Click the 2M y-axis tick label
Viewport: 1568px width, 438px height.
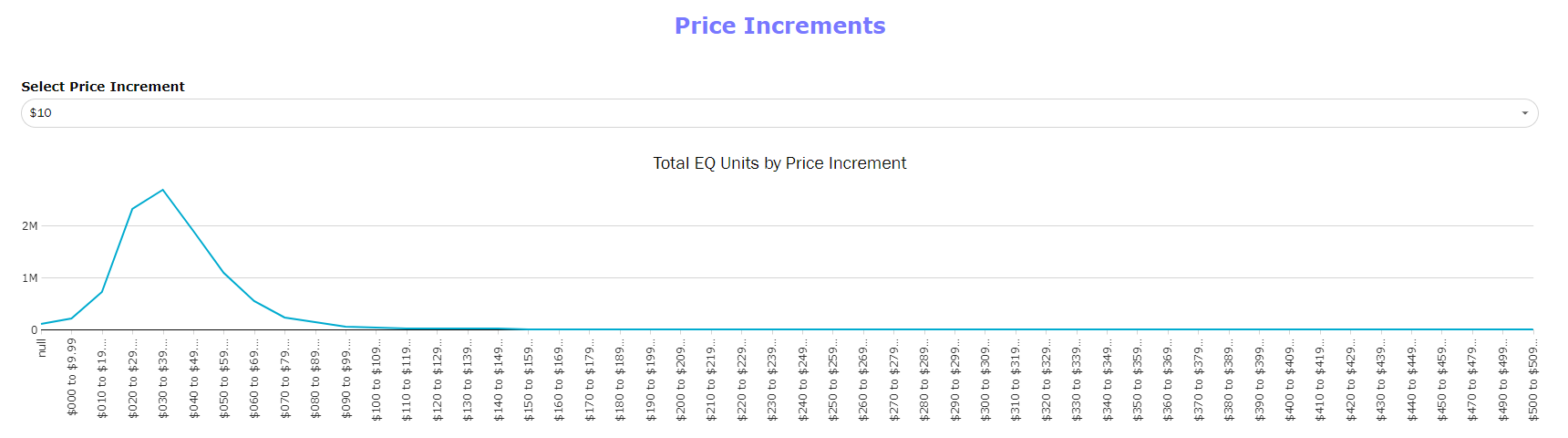pyautogui.click(x=30, y=226)
